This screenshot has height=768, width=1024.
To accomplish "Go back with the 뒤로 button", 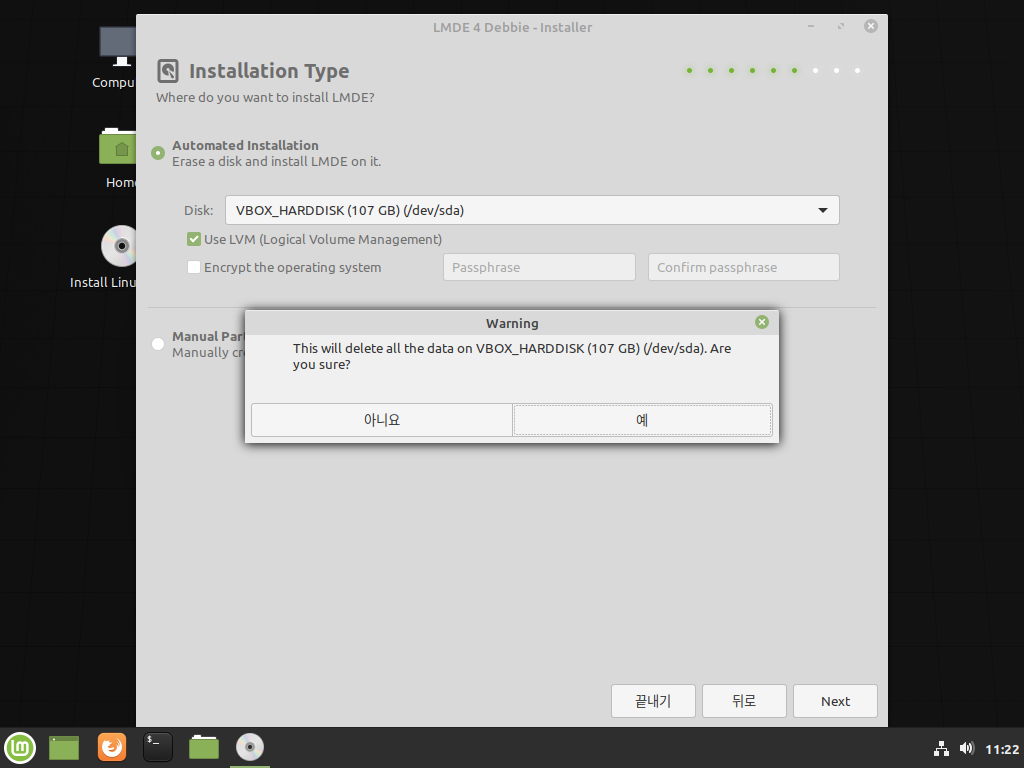I will [x=744, y=701].
